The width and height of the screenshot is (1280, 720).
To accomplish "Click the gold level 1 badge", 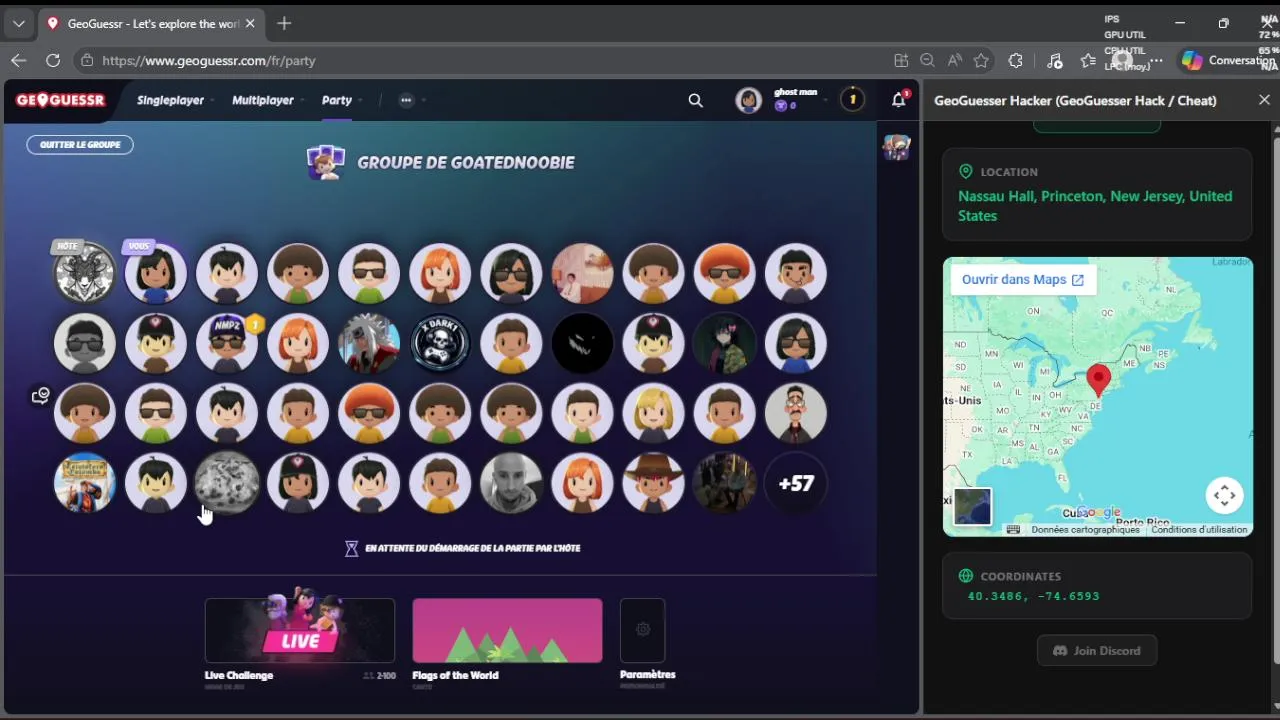I will tap(852, 99).
